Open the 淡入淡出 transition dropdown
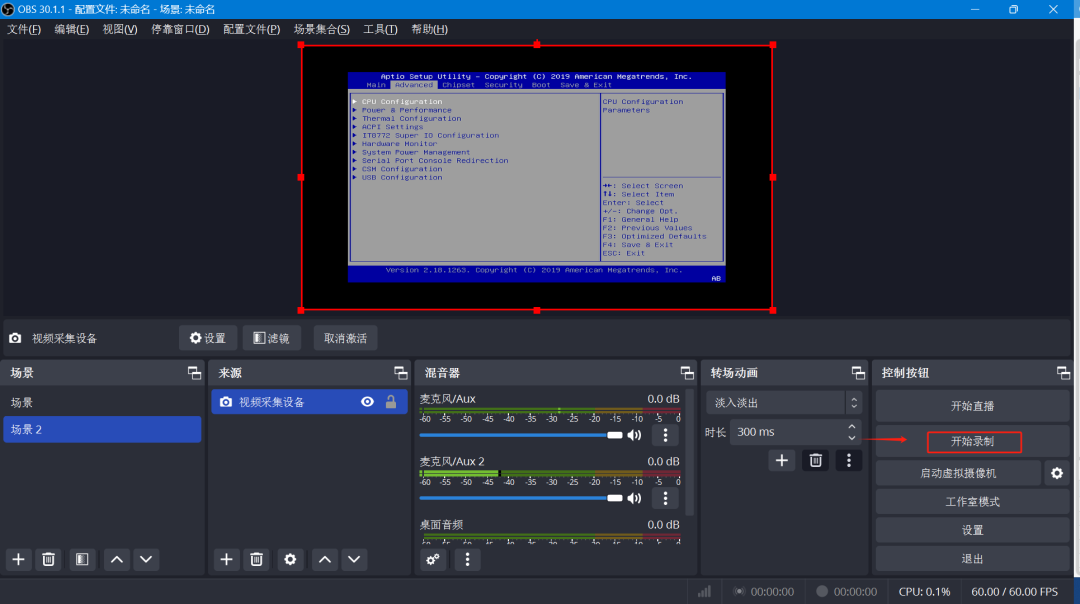This screenshot has height=604, width=1080. [784, 403]
